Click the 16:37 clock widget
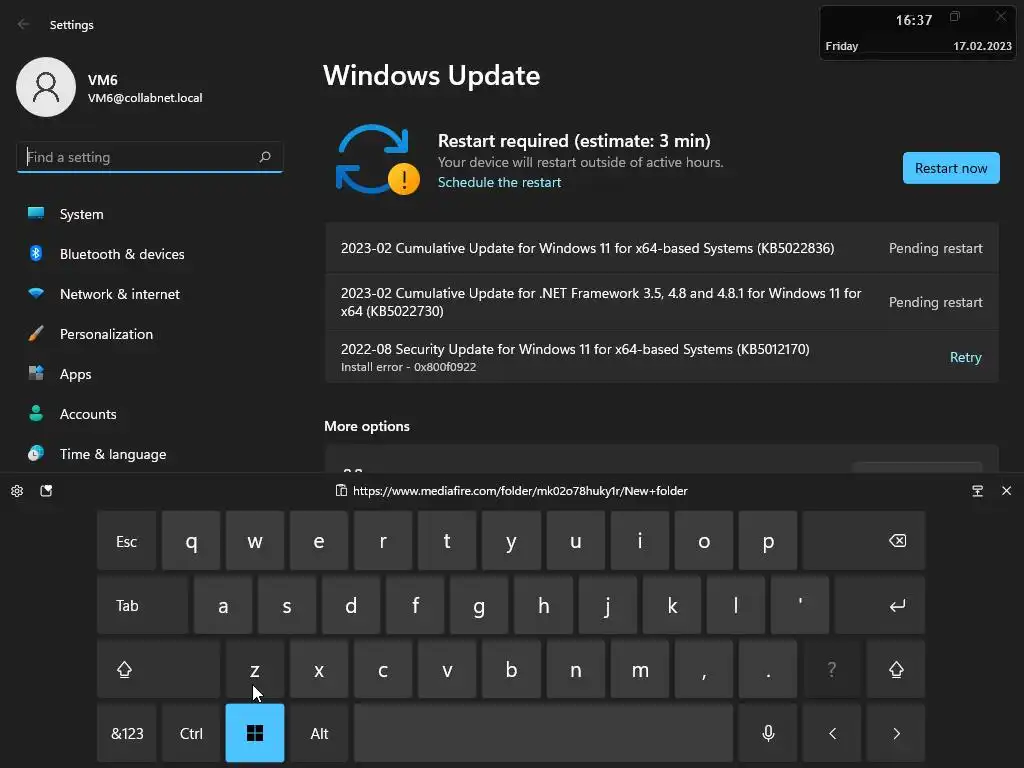 [x=914, y=20]
